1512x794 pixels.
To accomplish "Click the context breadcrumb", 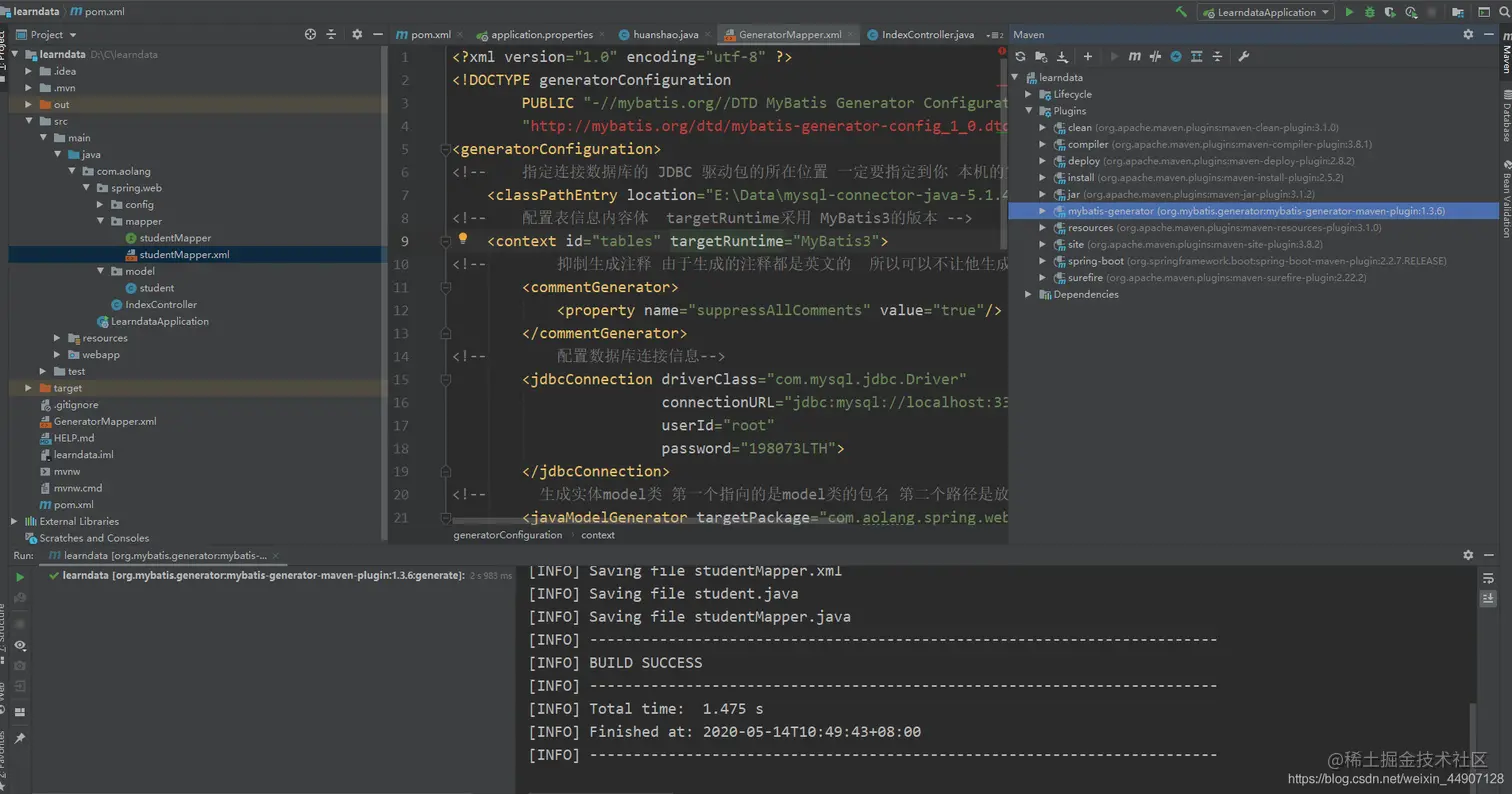I will coord(598,535).
